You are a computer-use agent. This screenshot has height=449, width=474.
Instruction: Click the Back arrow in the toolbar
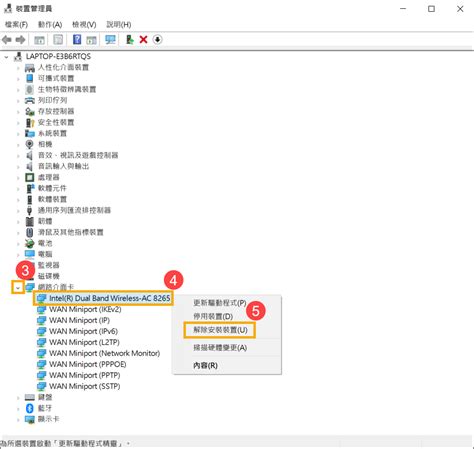[x=7, y=40]
